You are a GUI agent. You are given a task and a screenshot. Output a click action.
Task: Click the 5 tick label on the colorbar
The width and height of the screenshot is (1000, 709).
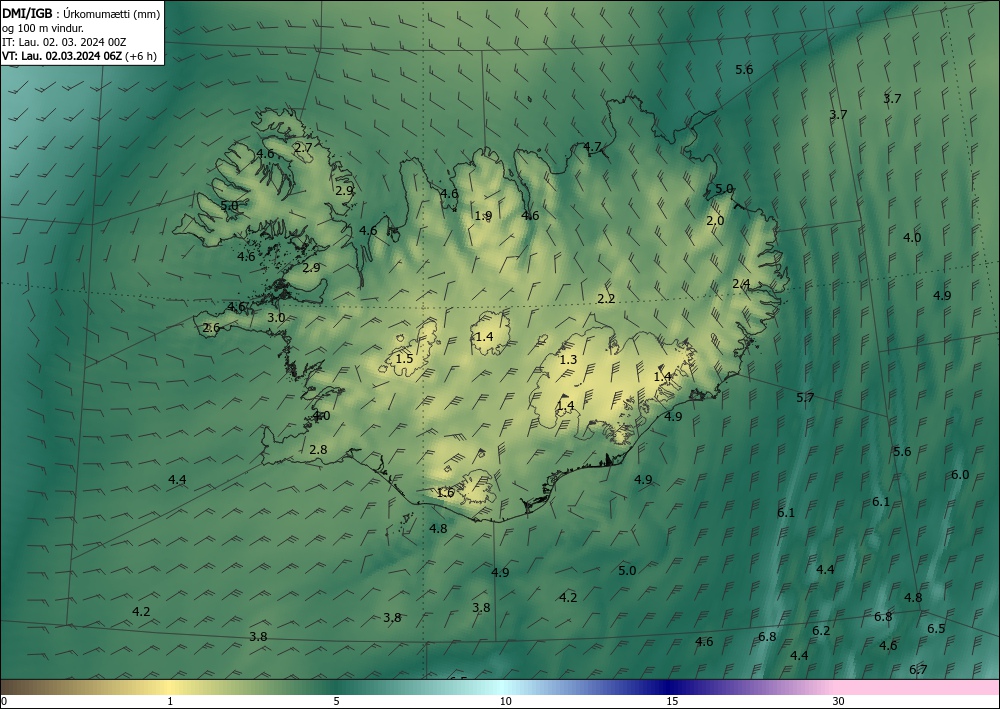pos(336,702)
